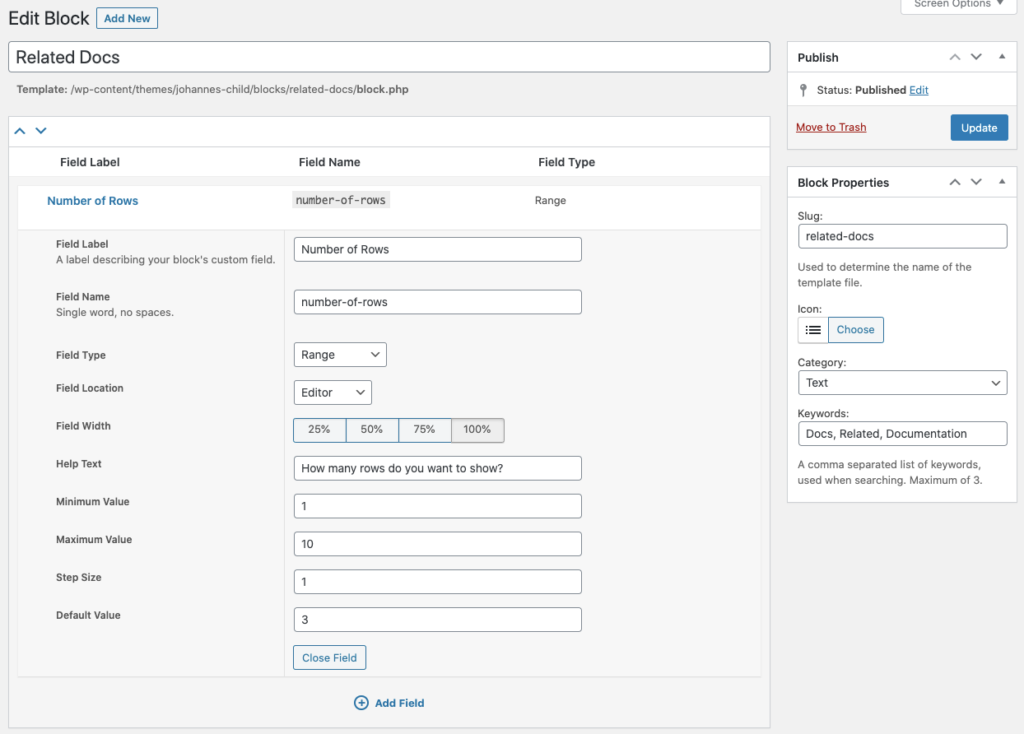1024x734 pixels.
Task: Click the Field Type column header
Action: (567, 162)
